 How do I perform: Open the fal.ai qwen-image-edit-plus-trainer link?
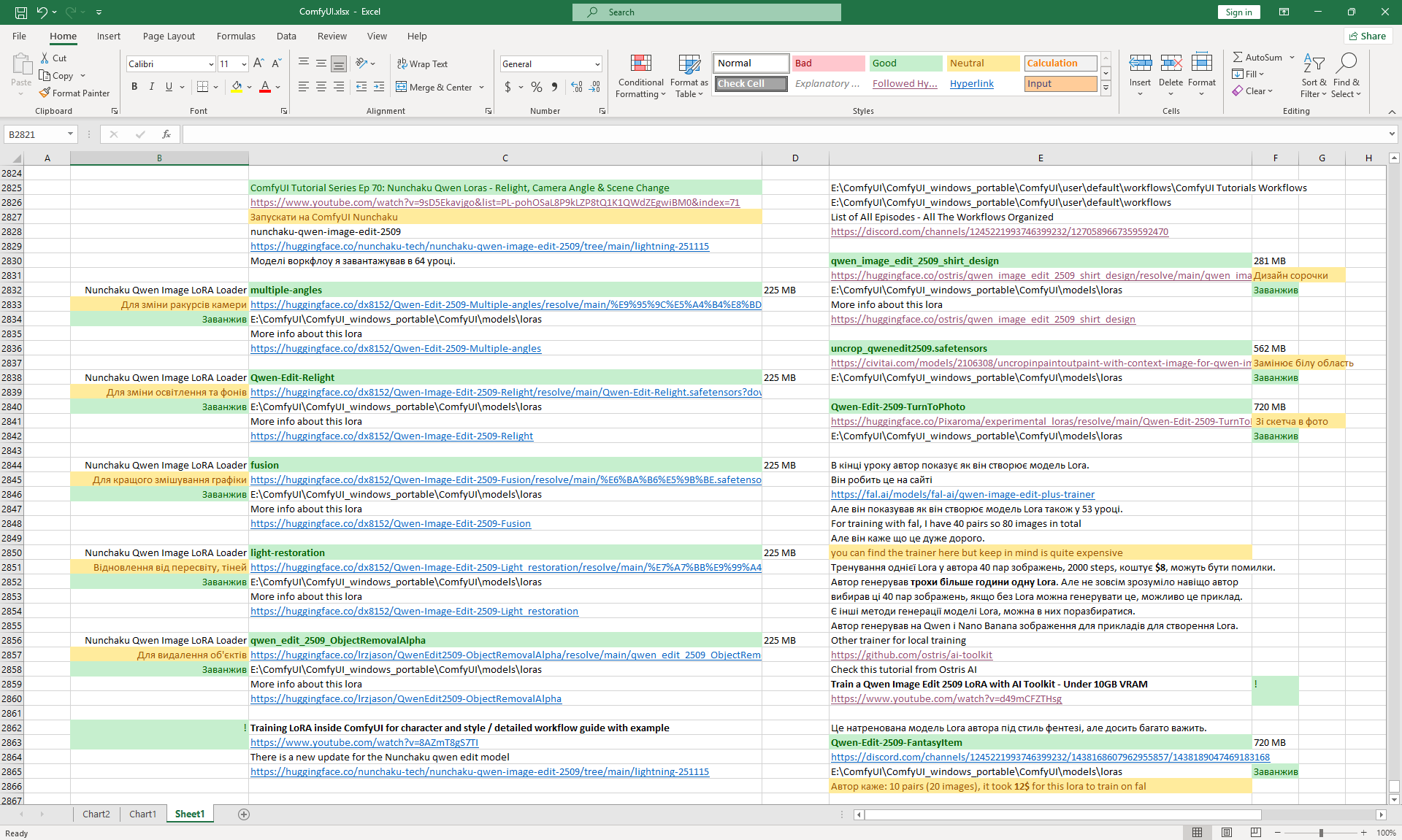pyautogui.click(x=962, y=494)
